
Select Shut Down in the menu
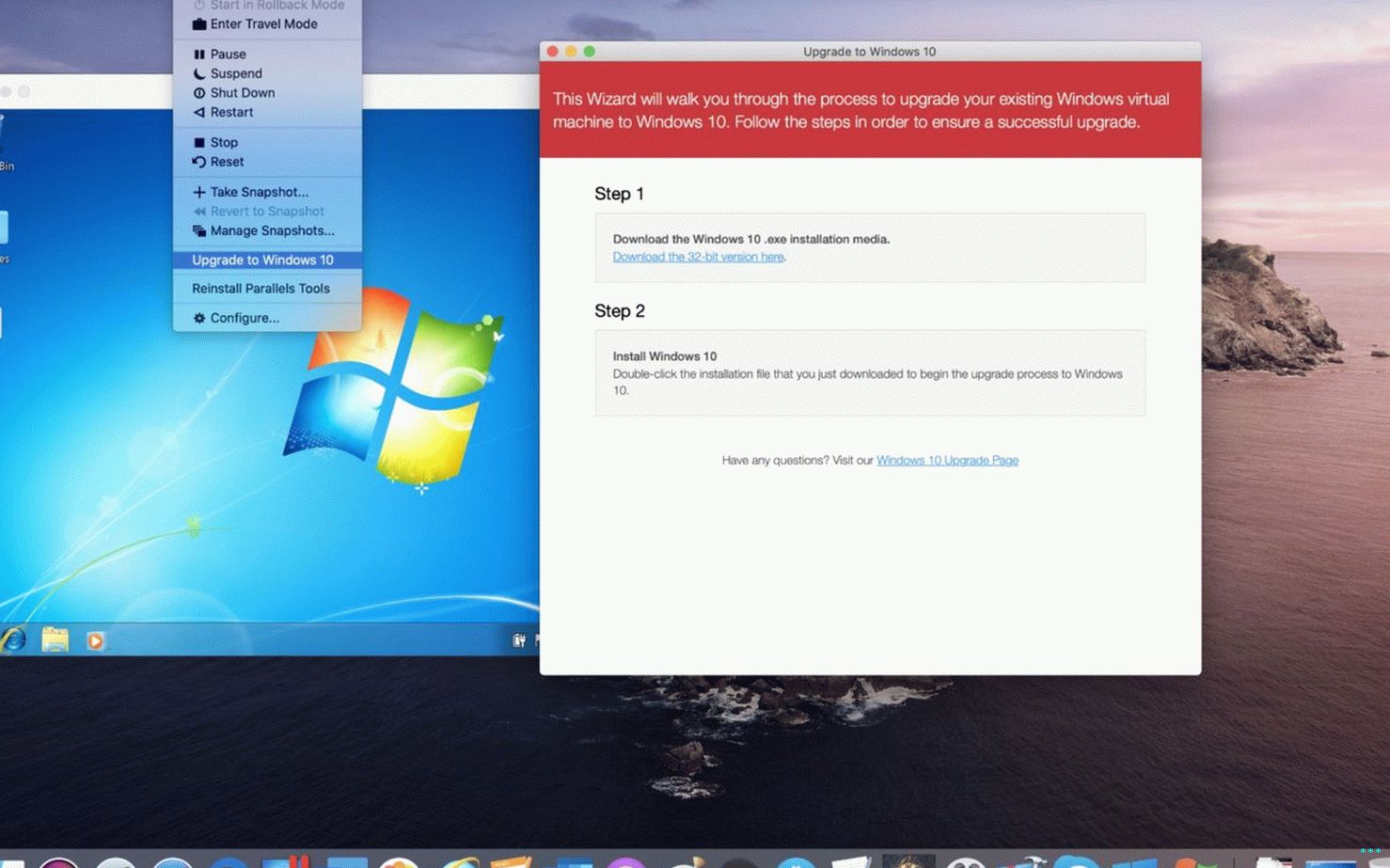[267, 92]
